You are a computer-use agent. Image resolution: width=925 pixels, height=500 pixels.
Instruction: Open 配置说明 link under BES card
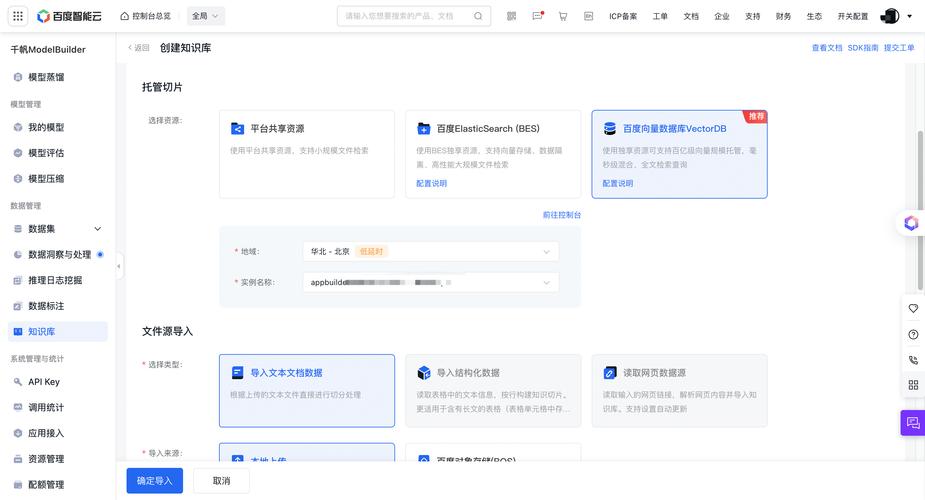coord(431,183)
